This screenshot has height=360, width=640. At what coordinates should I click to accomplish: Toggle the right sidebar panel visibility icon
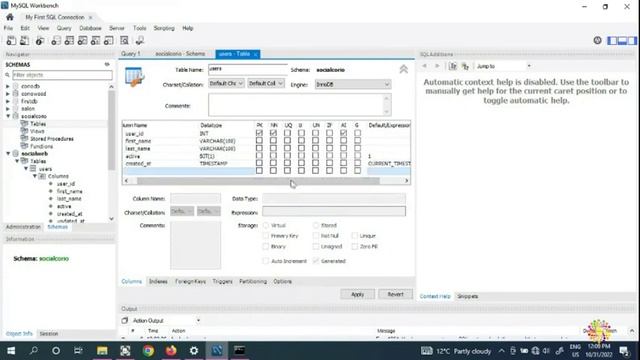[632, 40]
